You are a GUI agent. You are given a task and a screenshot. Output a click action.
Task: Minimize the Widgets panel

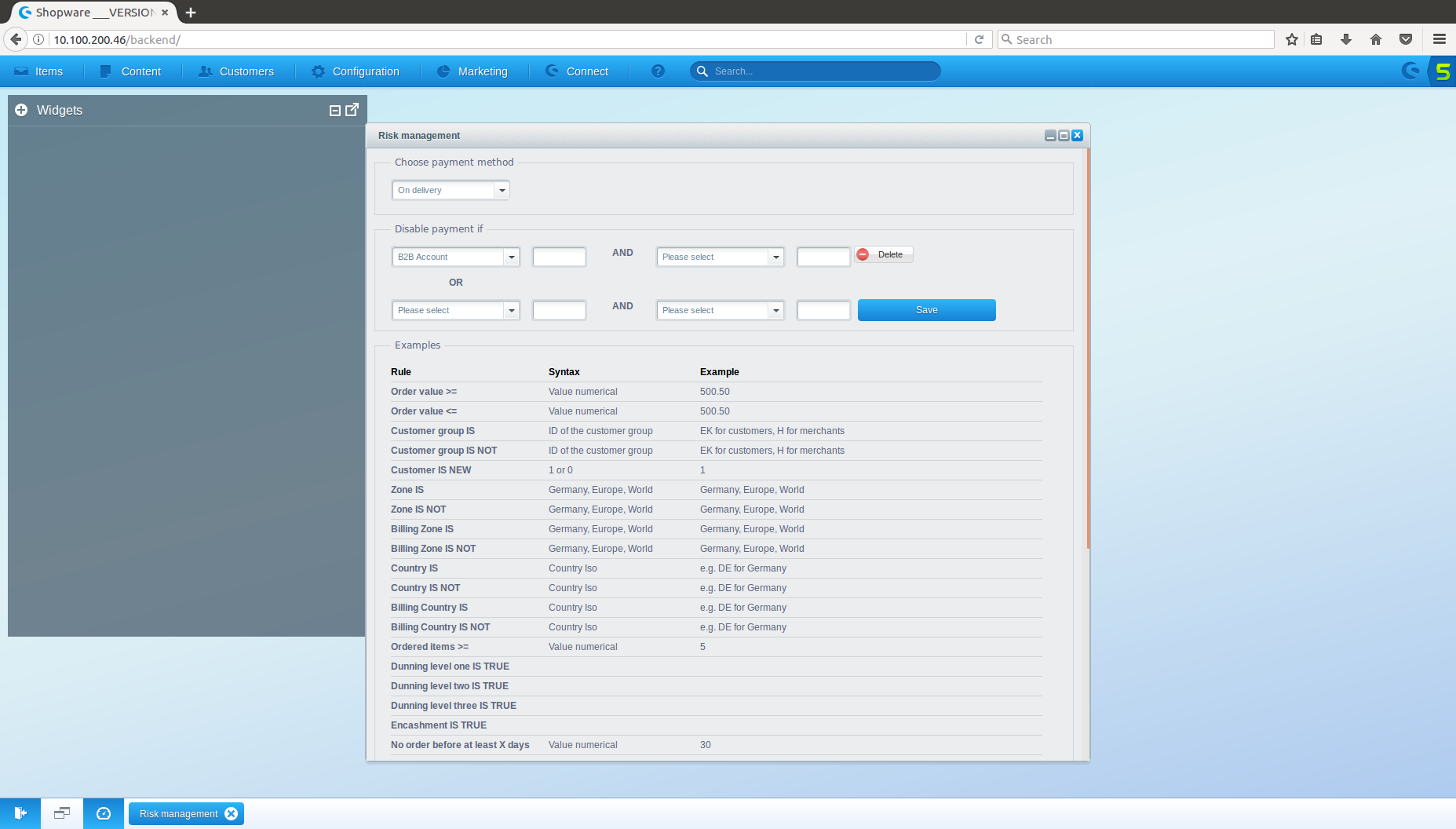coord(335,111)
